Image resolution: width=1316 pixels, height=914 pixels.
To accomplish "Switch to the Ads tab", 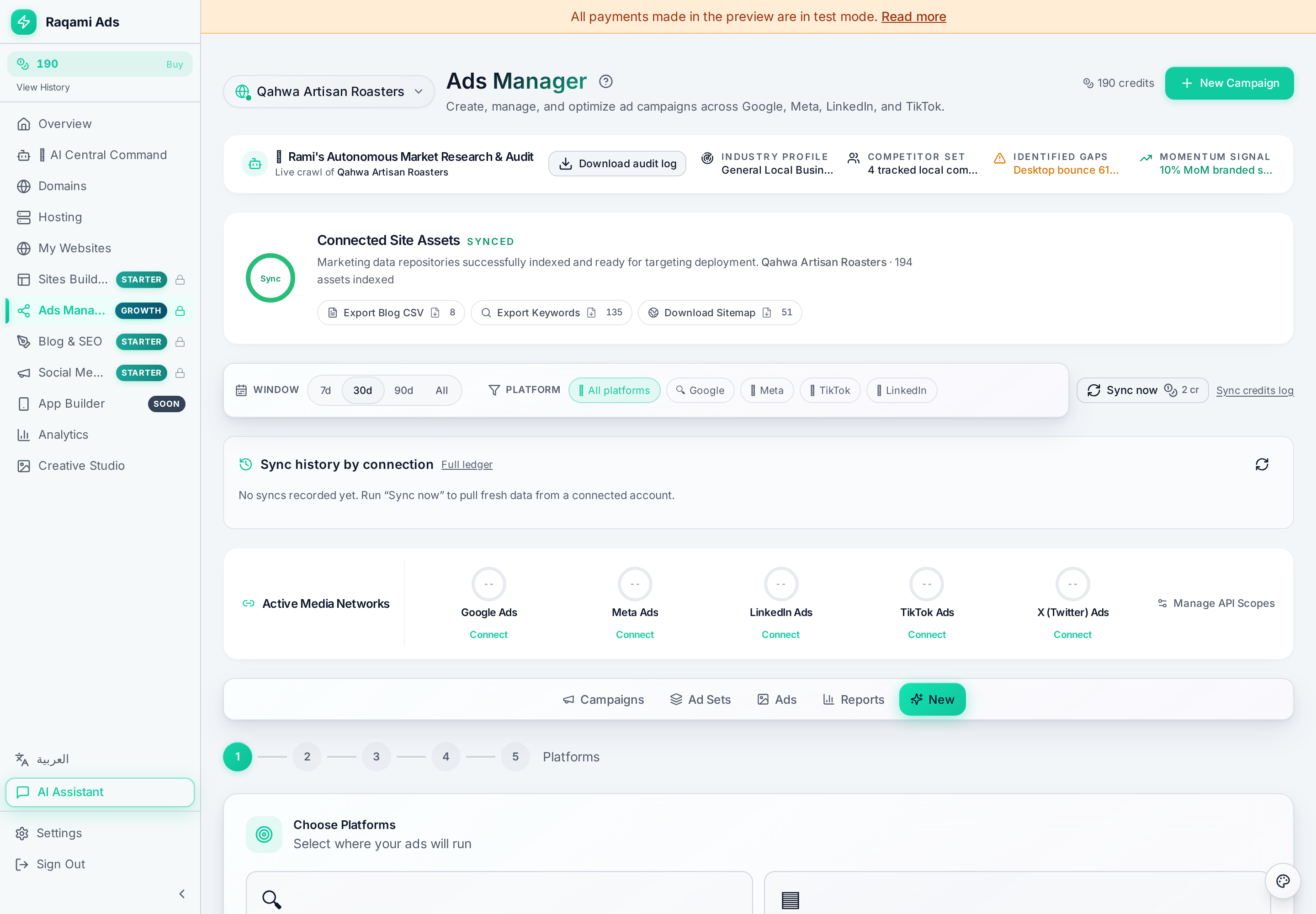I will [x=777, y=700].
